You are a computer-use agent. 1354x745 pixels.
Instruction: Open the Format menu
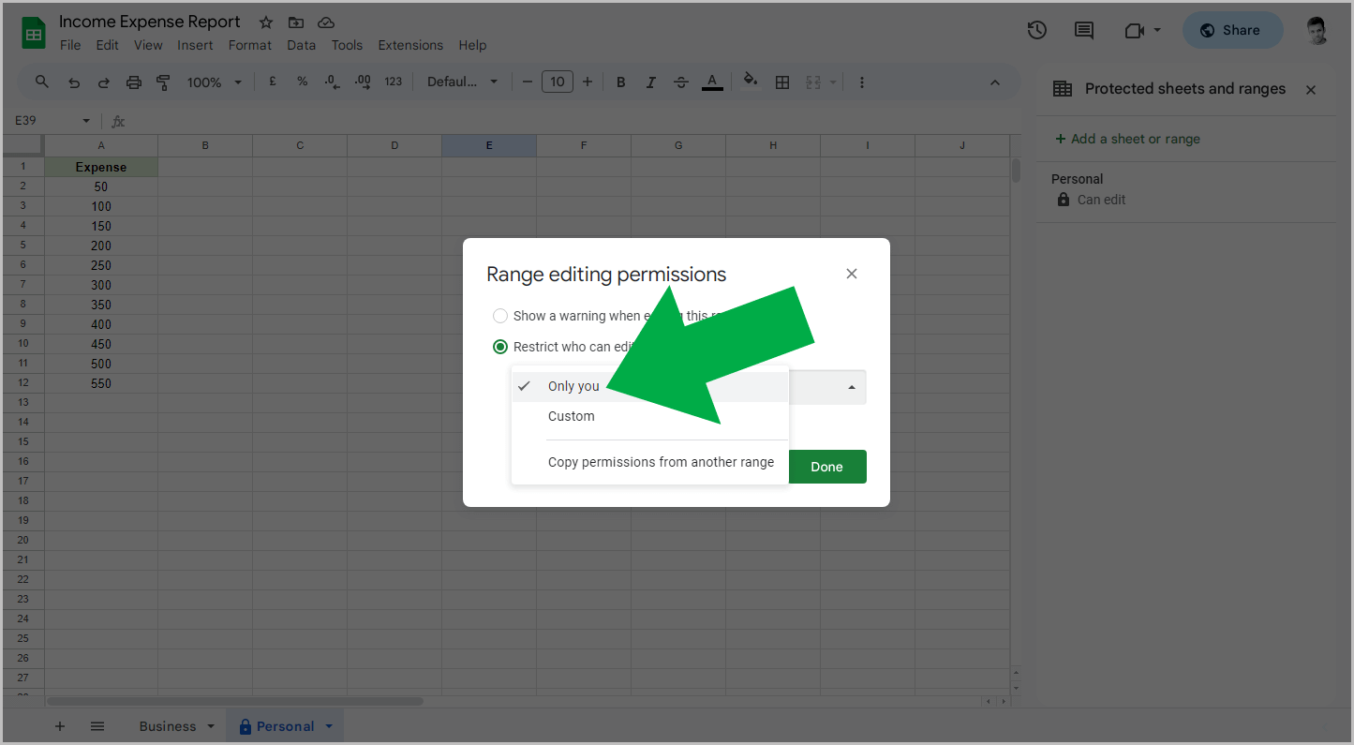[250, 45]
